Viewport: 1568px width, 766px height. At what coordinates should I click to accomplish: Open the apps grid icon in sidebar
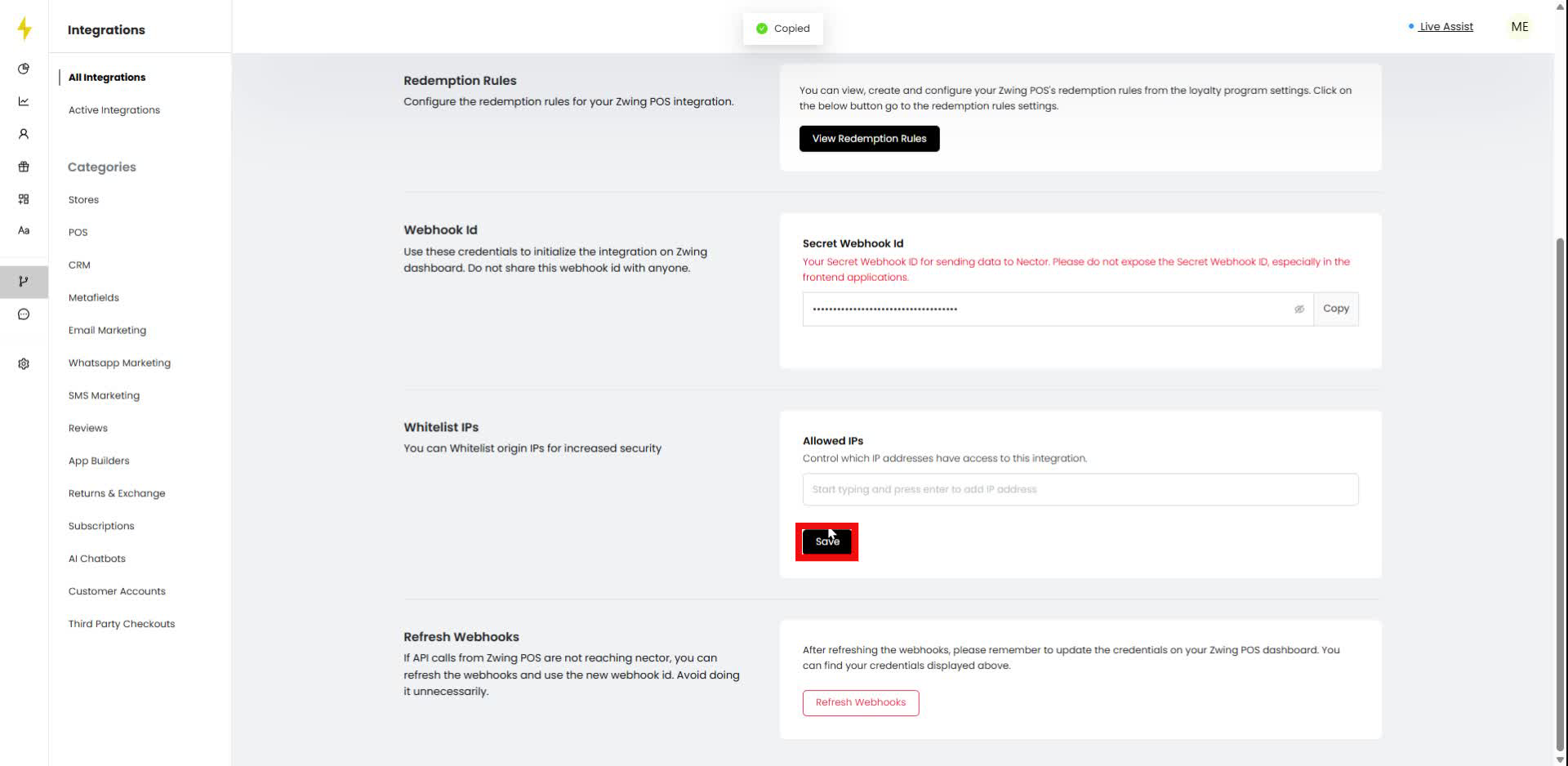(x=24, y=199)
